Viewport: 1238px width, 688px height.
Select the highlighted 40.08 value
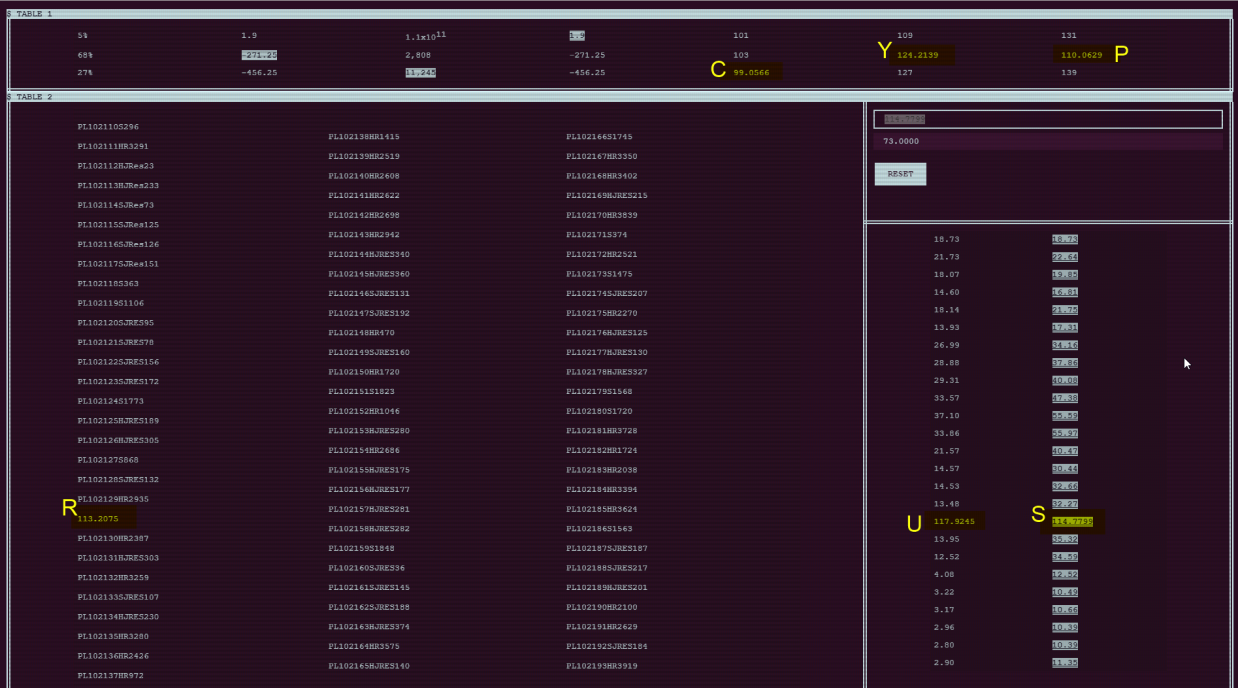click(x=1064, y=380)
